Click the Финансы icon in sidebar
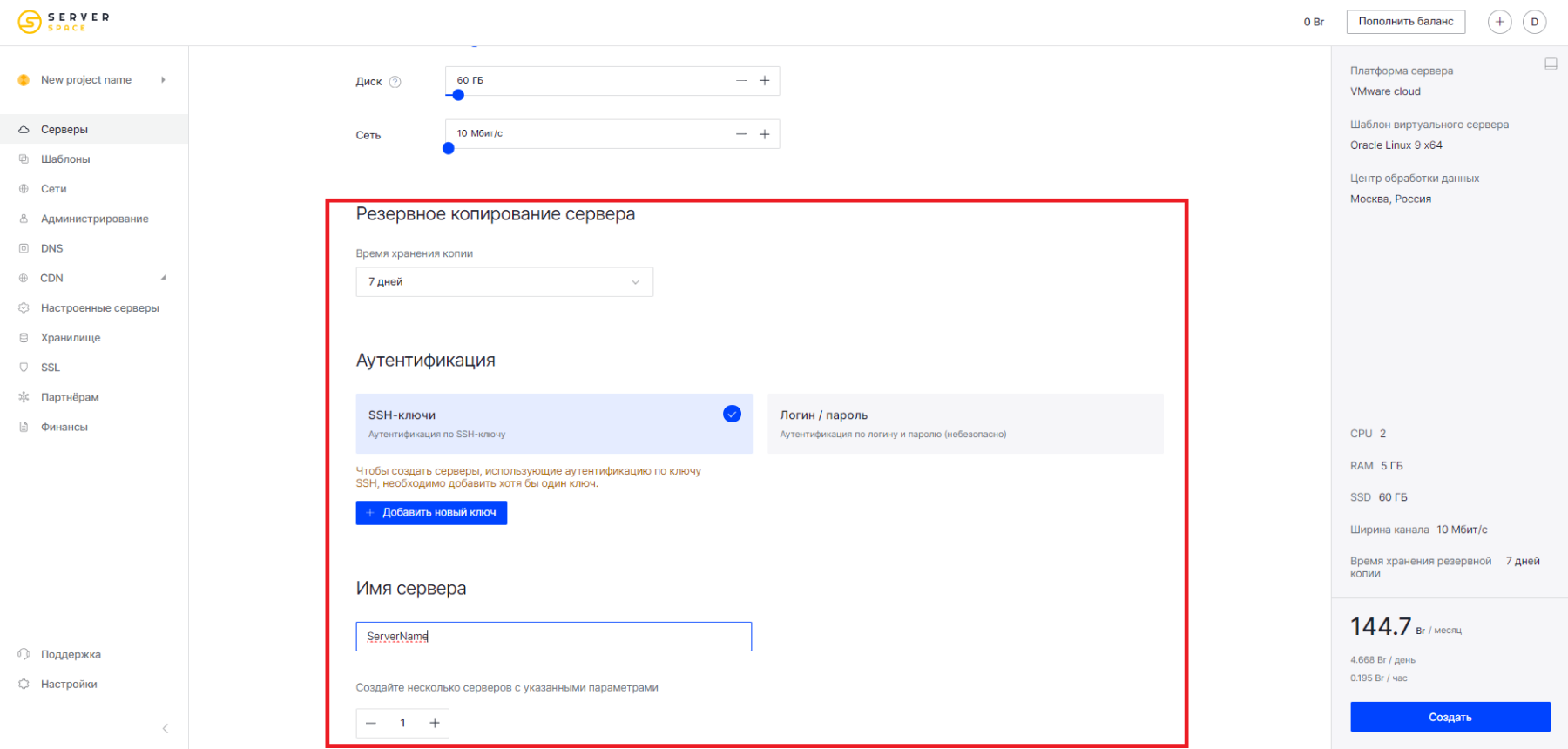1568x749 pixels. click(24, 427)
